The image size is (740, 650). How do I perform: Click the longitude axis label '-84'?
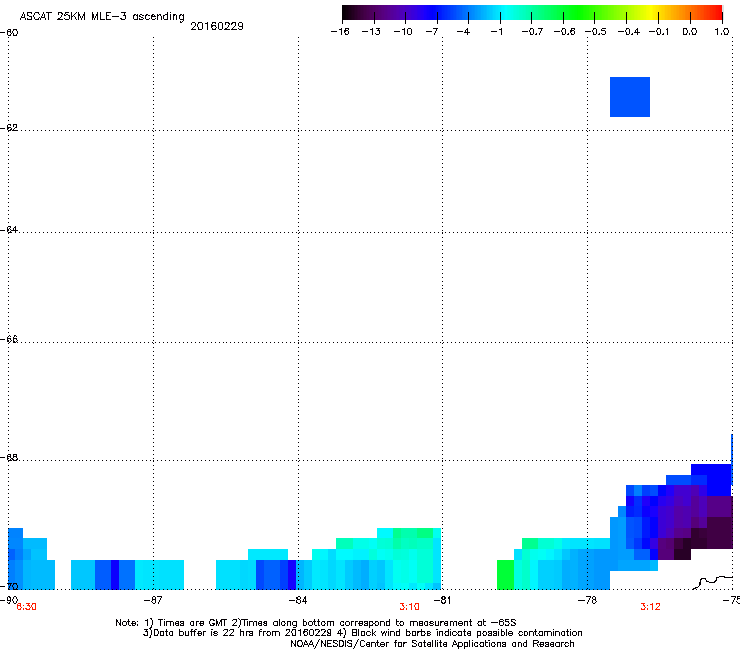[298, 600]
